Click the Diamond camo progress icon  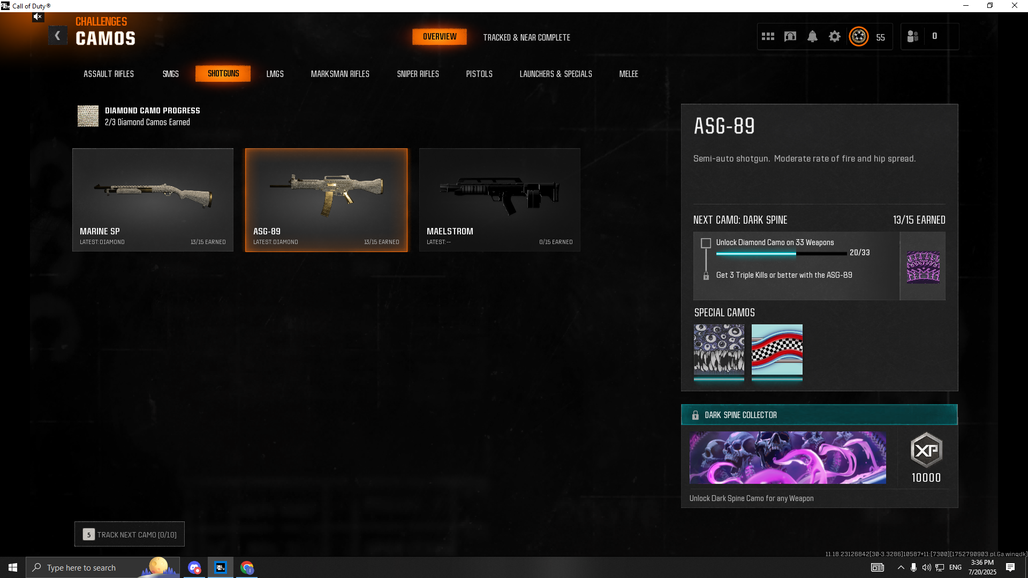(x=88, y=116)
